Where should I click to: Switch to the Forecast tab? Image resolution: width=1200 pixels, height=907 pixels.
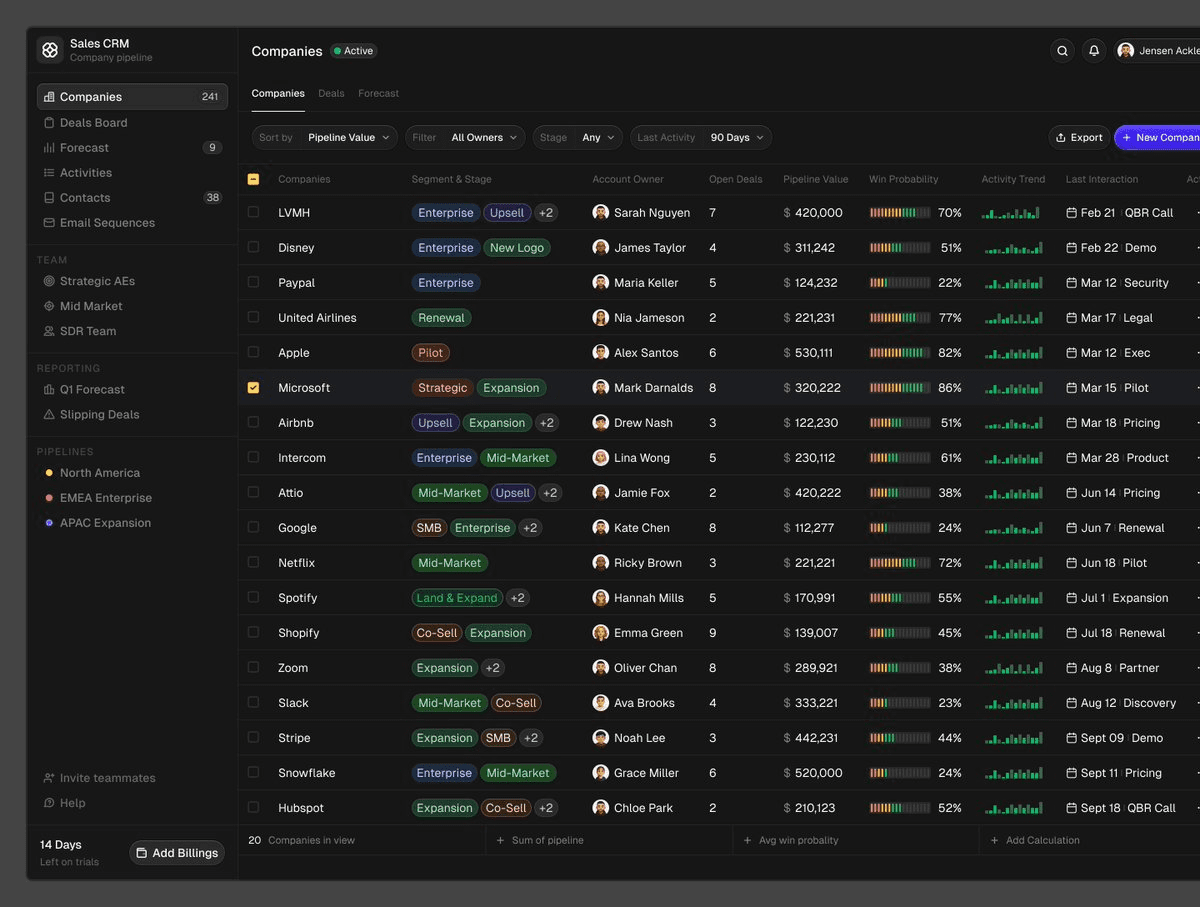click(378, 93)
